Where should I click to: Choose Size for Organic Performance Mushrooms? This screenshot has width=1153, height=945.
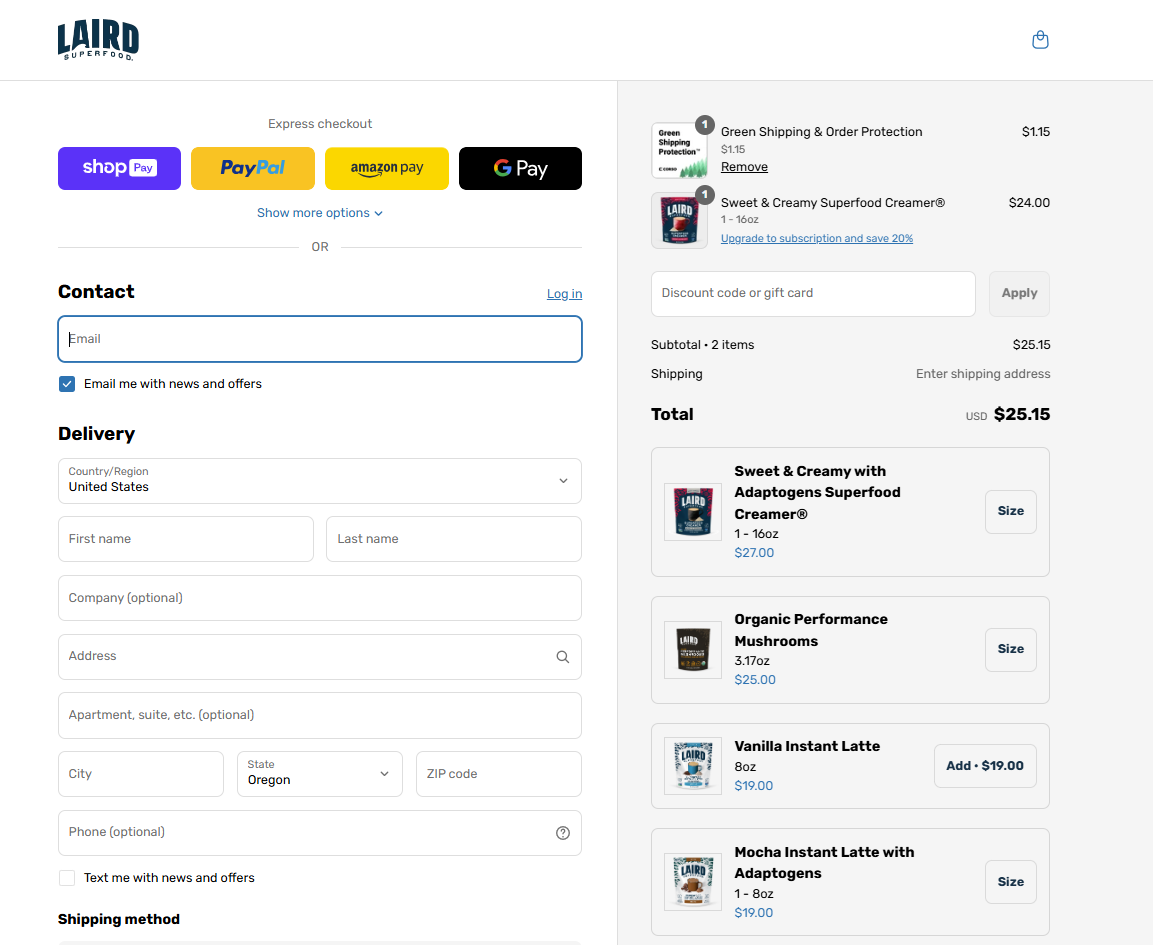[x=1010, y=649]
